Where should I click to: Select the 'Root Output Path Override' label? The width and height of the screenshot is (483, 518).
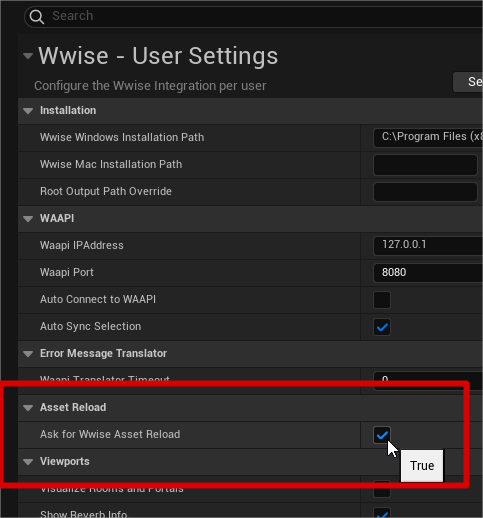click(x=106, y=191)
